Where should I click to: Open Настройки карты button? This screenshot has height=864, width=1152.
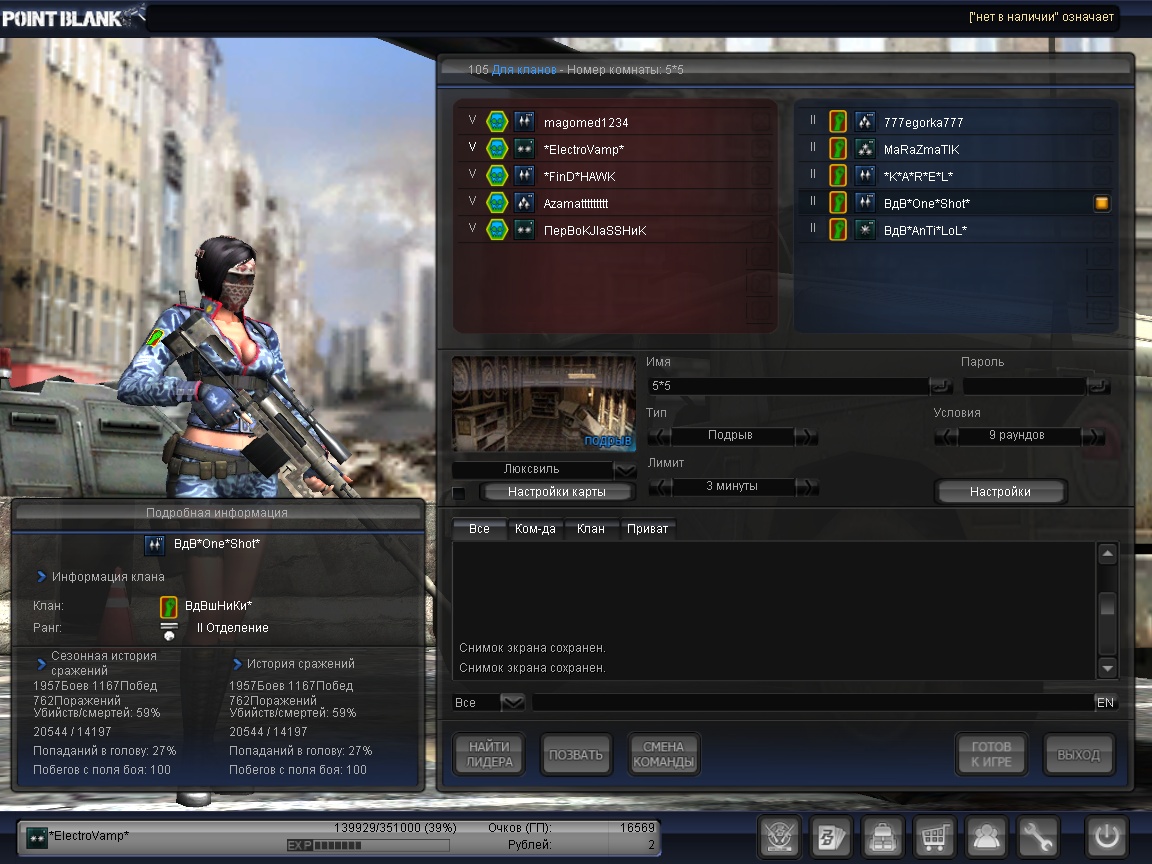click(x=557, y=492)
